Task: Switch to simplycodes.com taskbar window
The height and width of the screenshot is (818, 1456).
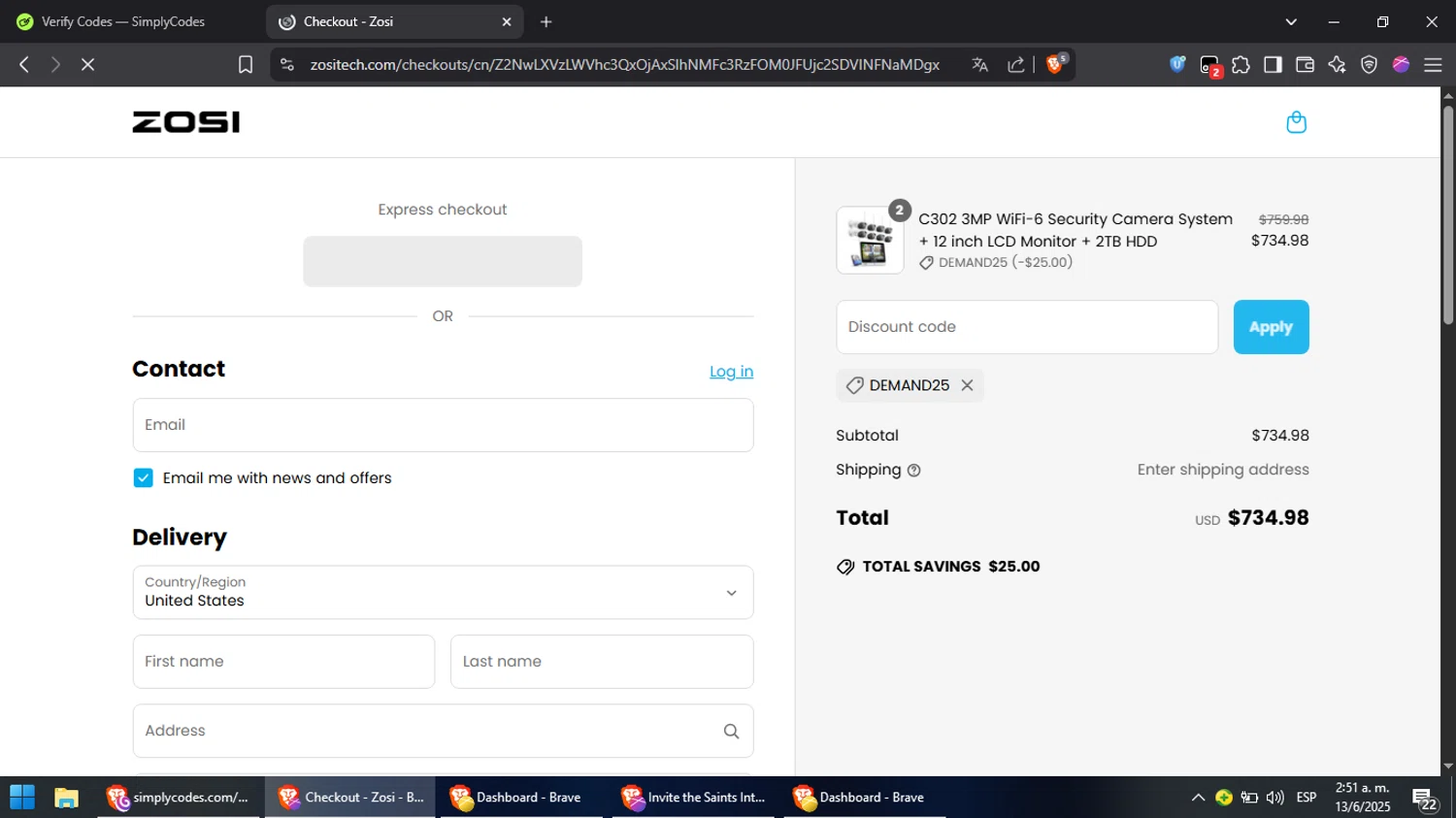Action: coord(179,798)
